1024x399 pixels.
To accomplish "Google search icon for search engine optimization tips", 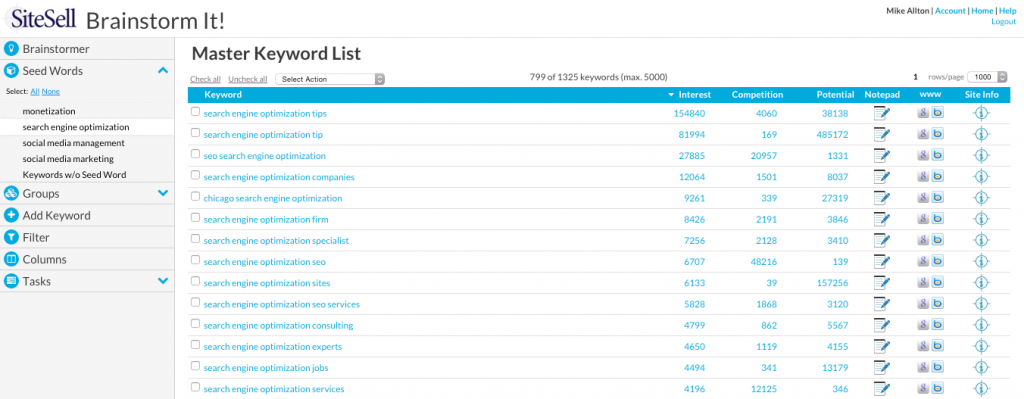I will (923, 113).
